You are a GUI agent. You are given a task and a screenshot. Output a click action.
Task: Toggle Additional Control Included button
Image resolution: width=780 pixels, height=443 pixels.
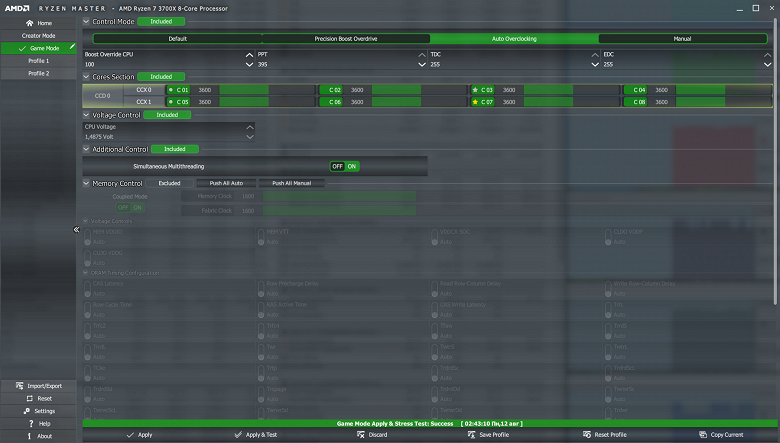point(175,149)
